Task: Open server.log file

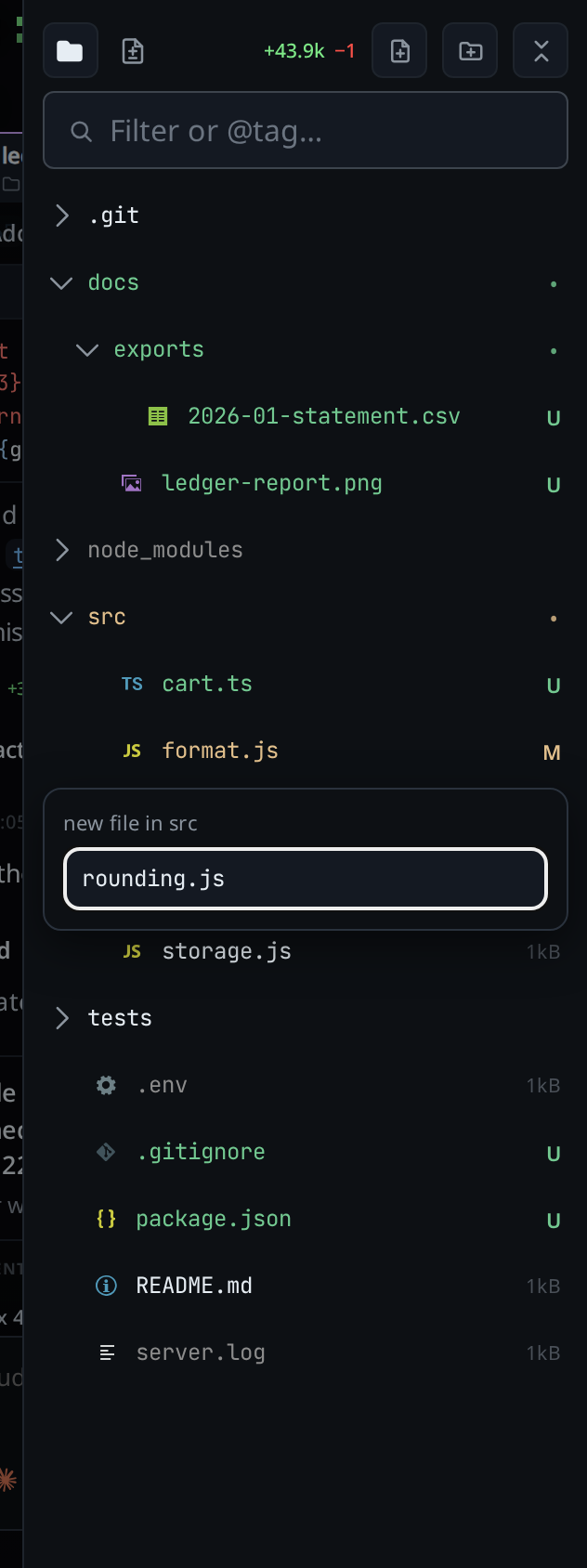Action: (201, 1352)
